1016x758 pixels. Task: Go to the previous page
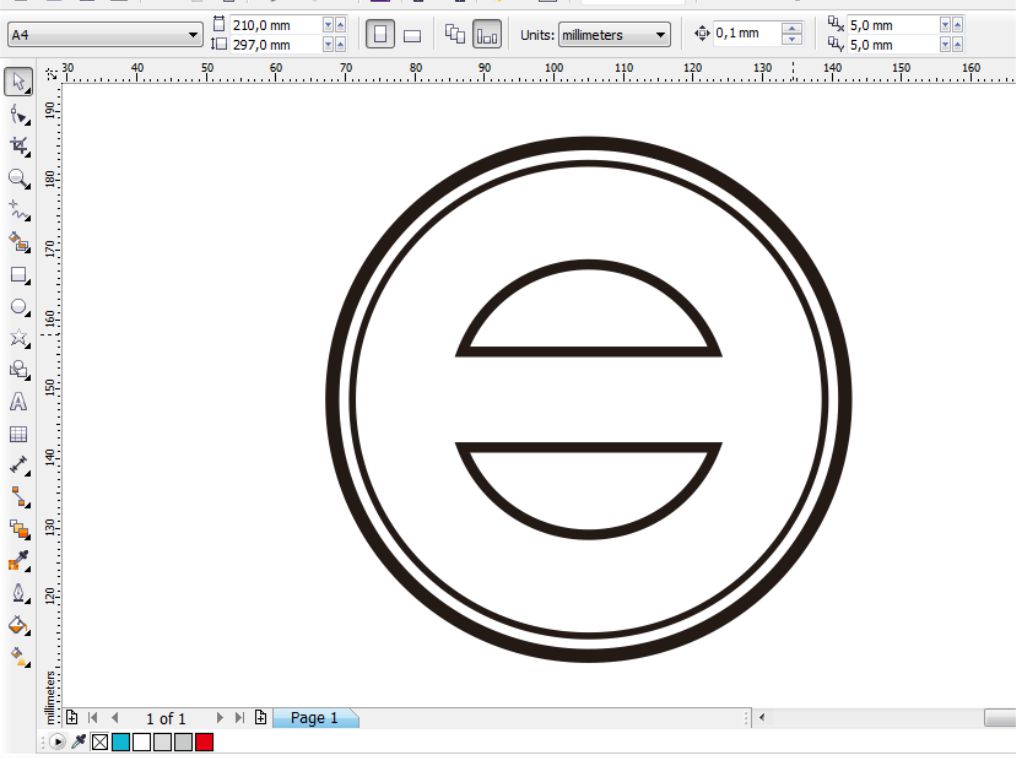[115, 718]
